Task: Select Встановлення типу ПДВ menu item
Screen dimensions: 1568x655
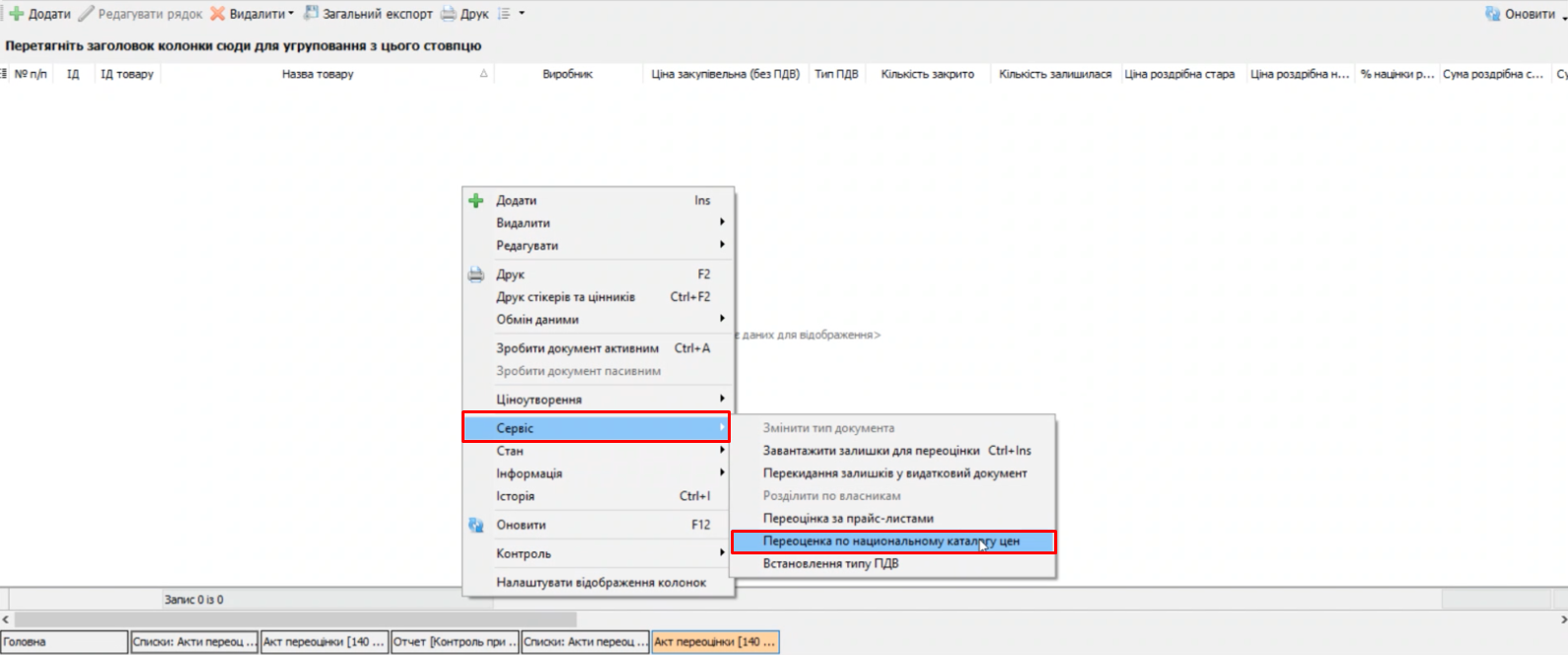Action: [830, 564]
